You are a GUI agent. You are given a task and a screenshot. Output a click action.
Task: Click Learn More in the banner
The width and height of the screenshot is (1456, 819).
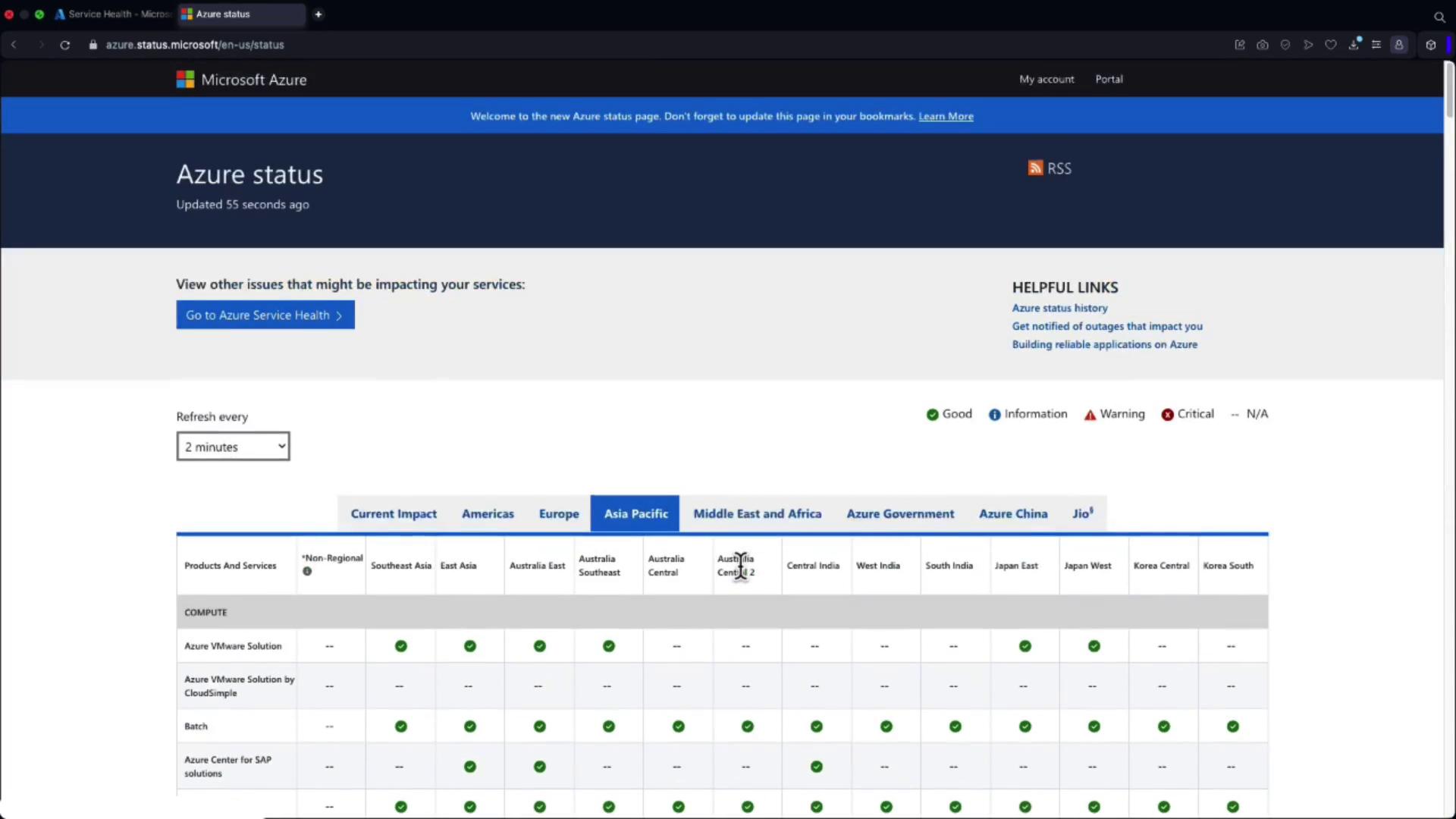pos(946,117)
